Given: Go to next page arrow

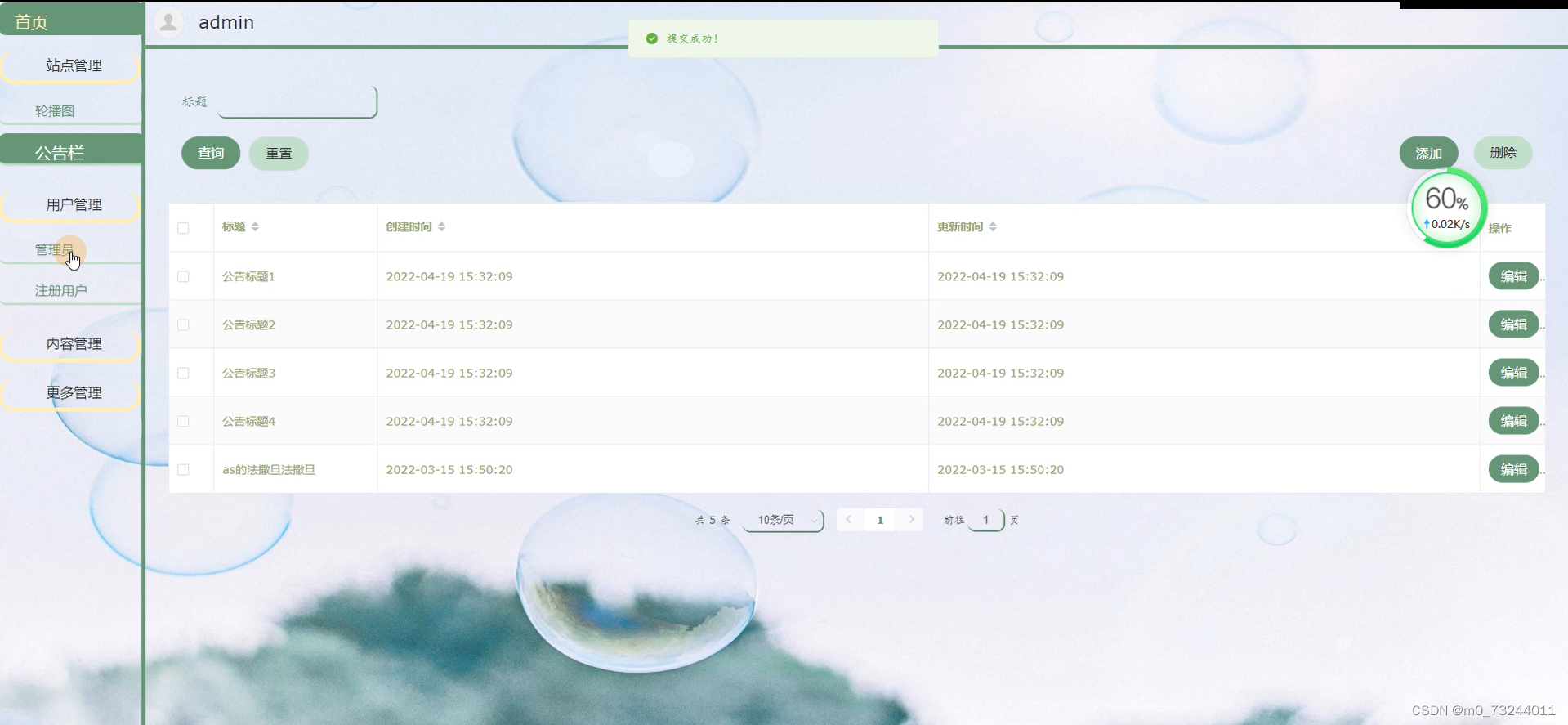Looking at the screenshot, I should click(x=912, y=520).
